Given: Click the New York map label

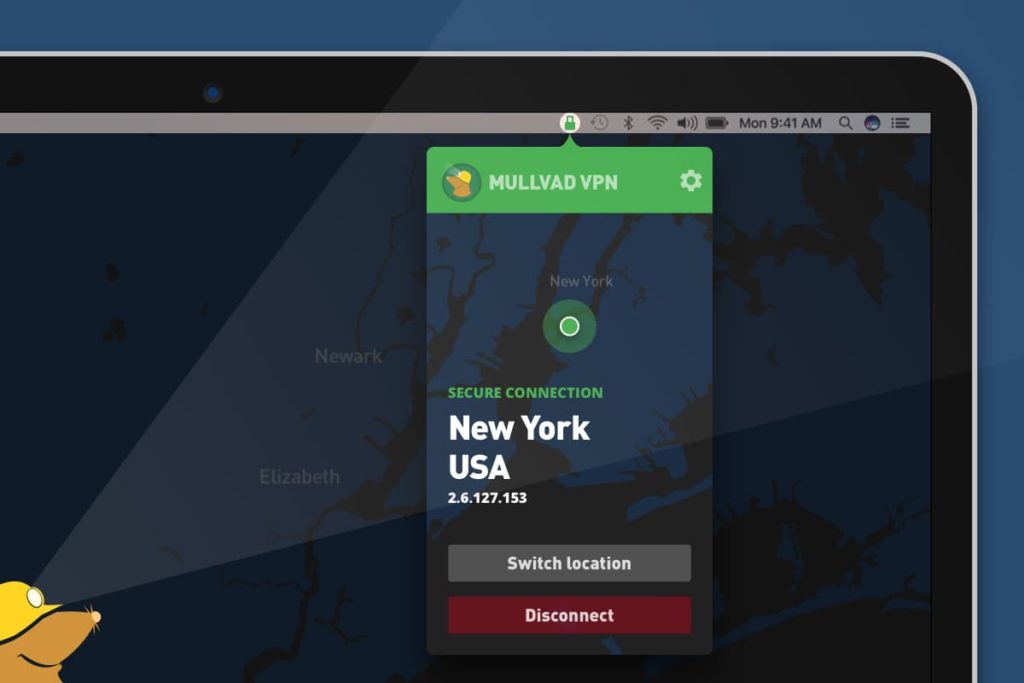Looking at the screenshot, I should pos(581,281).
